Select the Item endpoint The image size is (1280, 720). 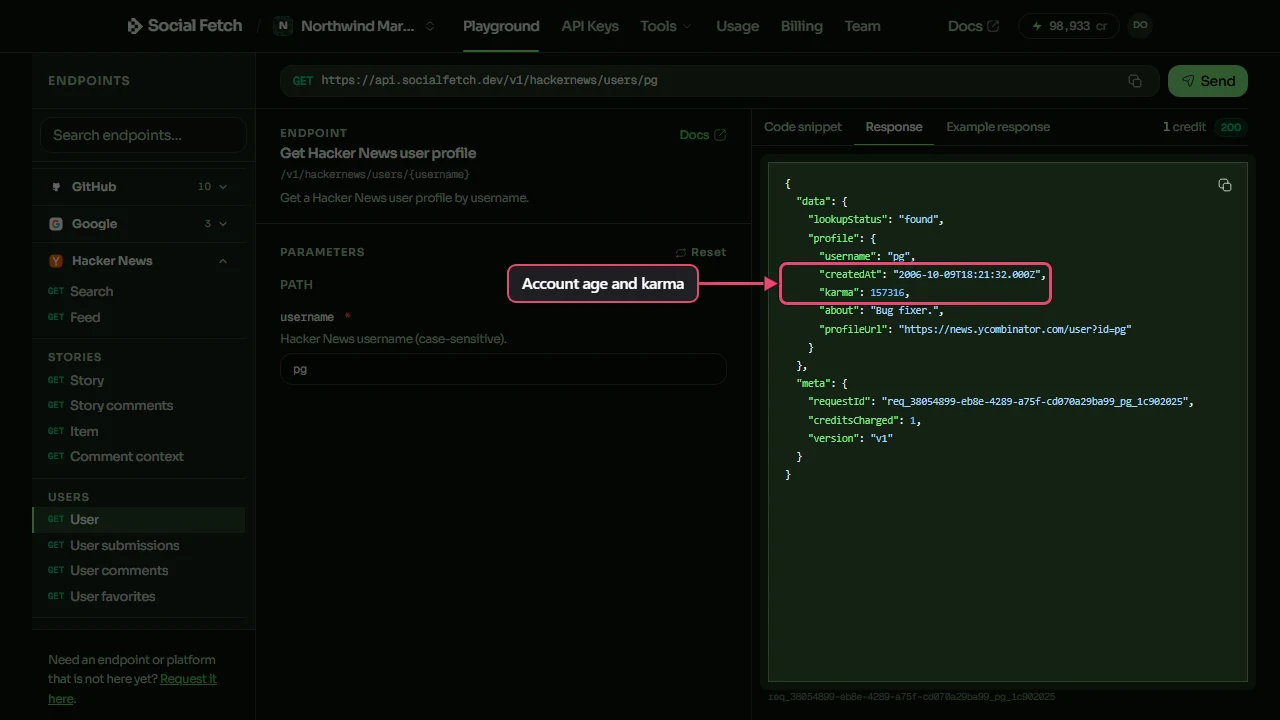click(139, 432)
